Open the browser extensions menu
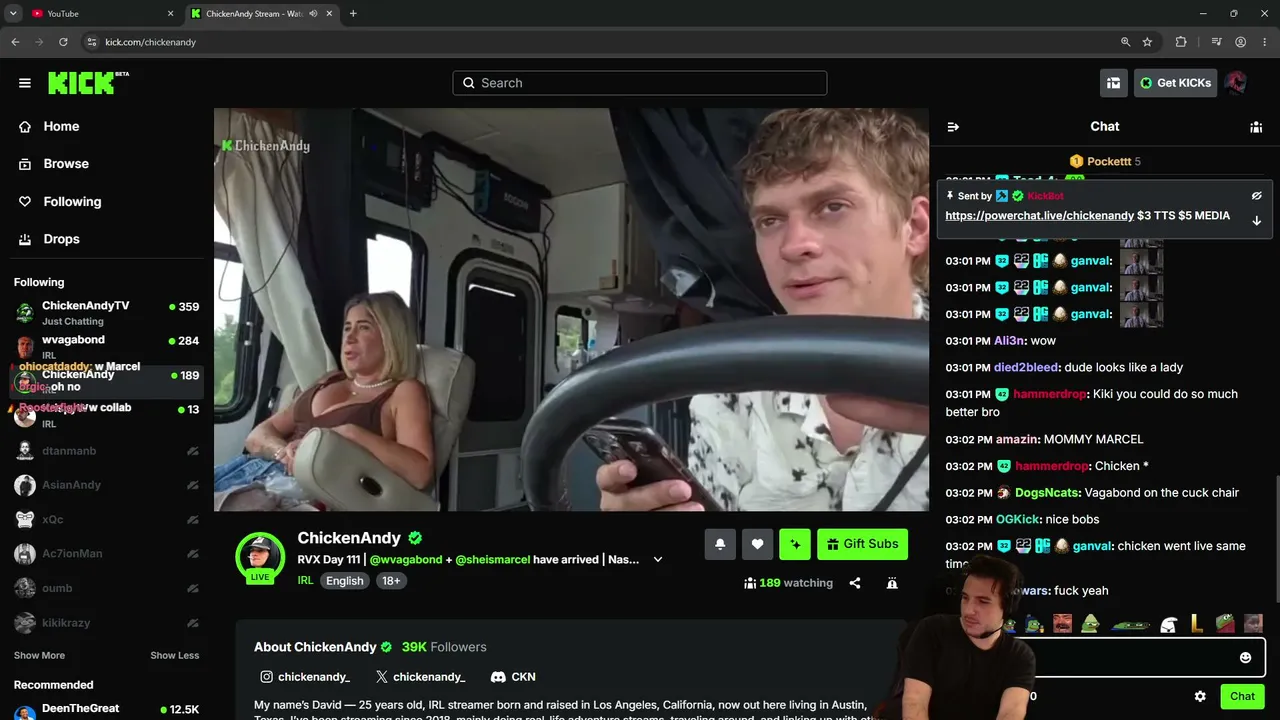Viewport: 1280px width, 720px height. click(1181, 42)
